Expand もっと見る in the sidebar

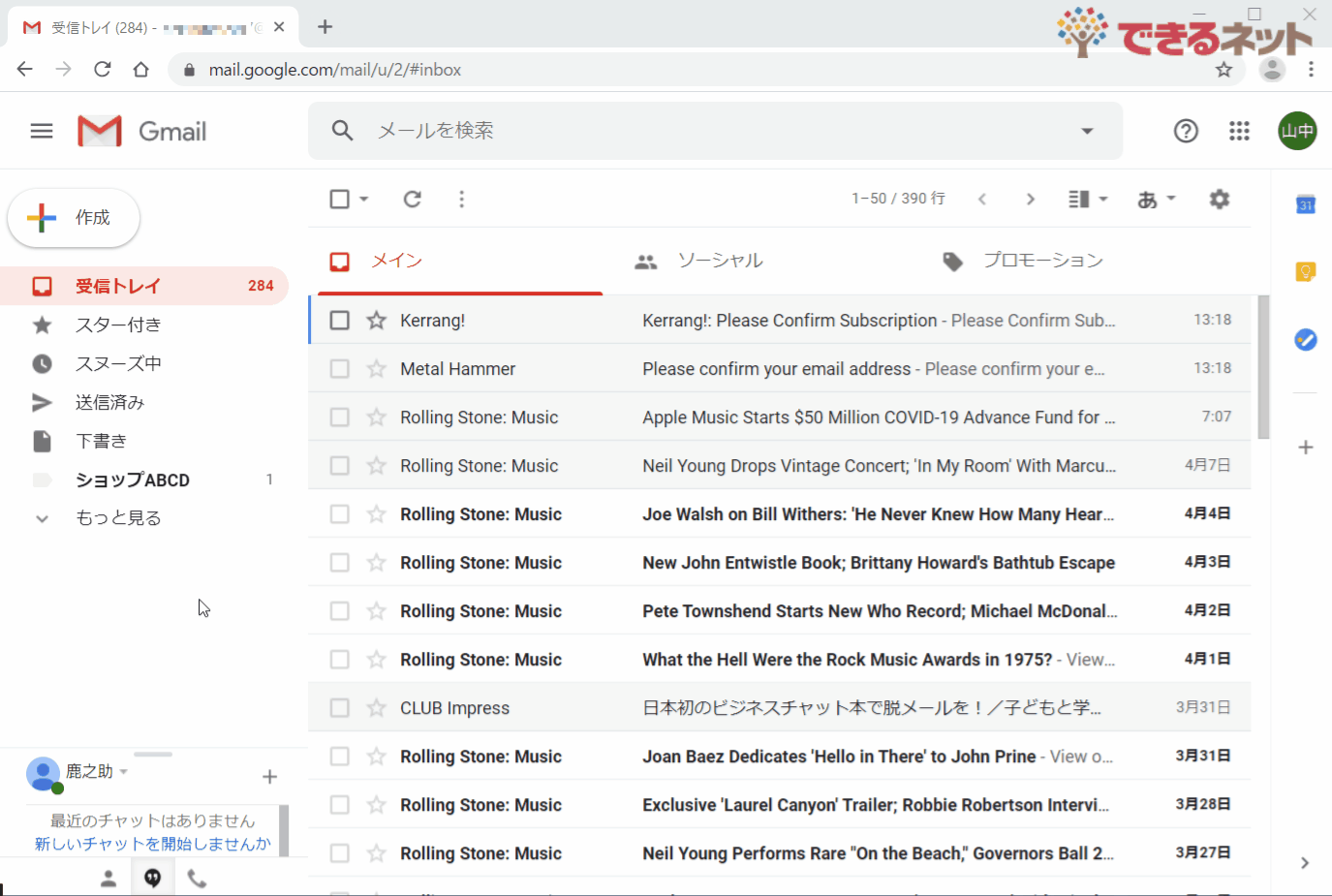coord(118,518)
